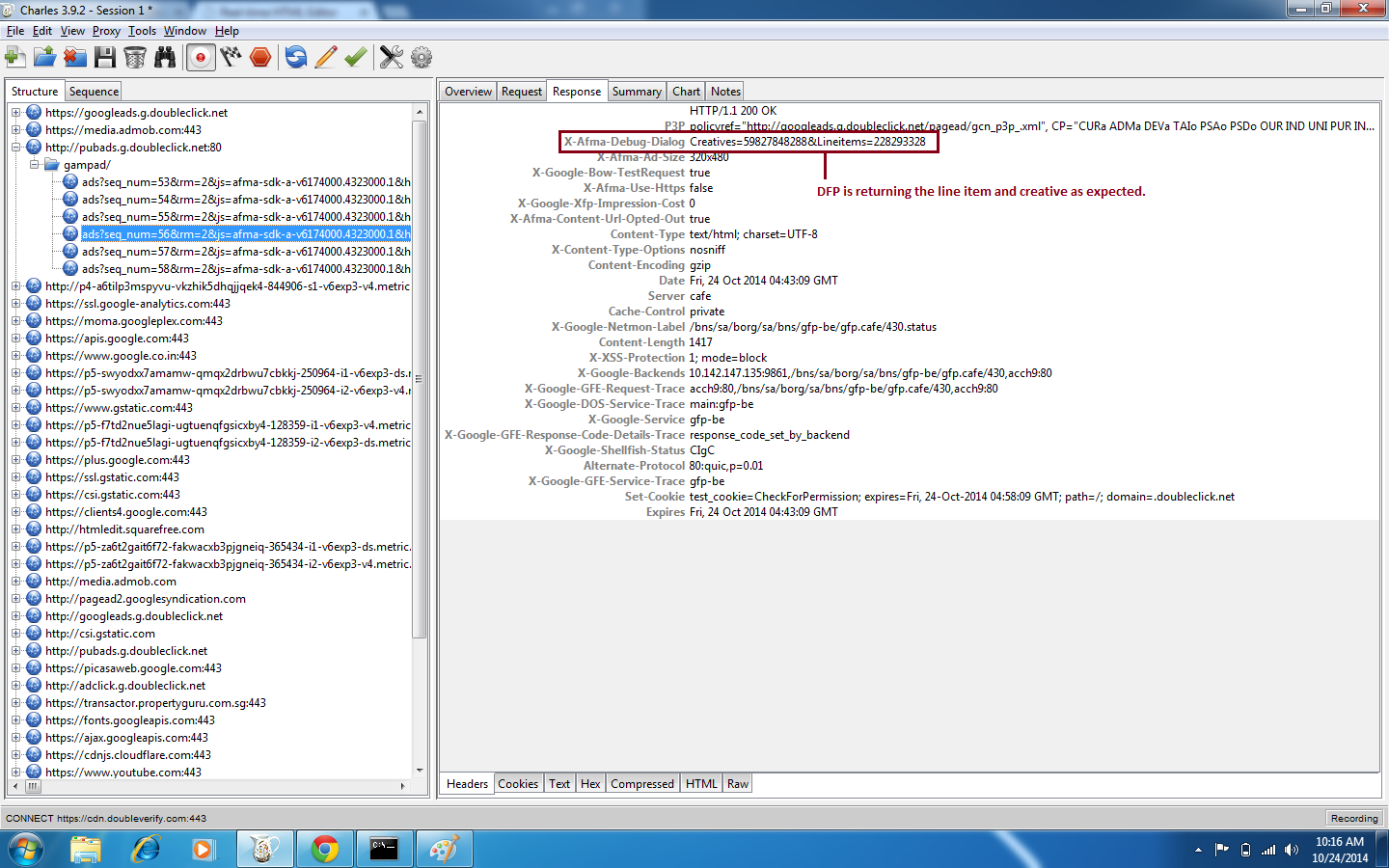Expand the media.admob.com:443 node

pyautogui.click(x=15, y=130)
